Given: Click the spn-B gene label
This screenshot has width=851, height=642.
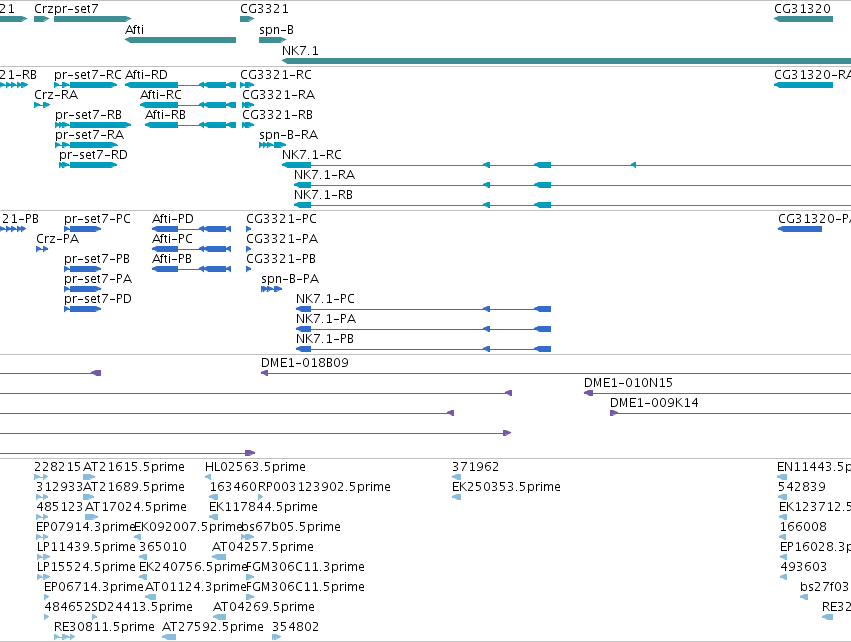Looking at the screenshot, I should click(x=276, y=30).
